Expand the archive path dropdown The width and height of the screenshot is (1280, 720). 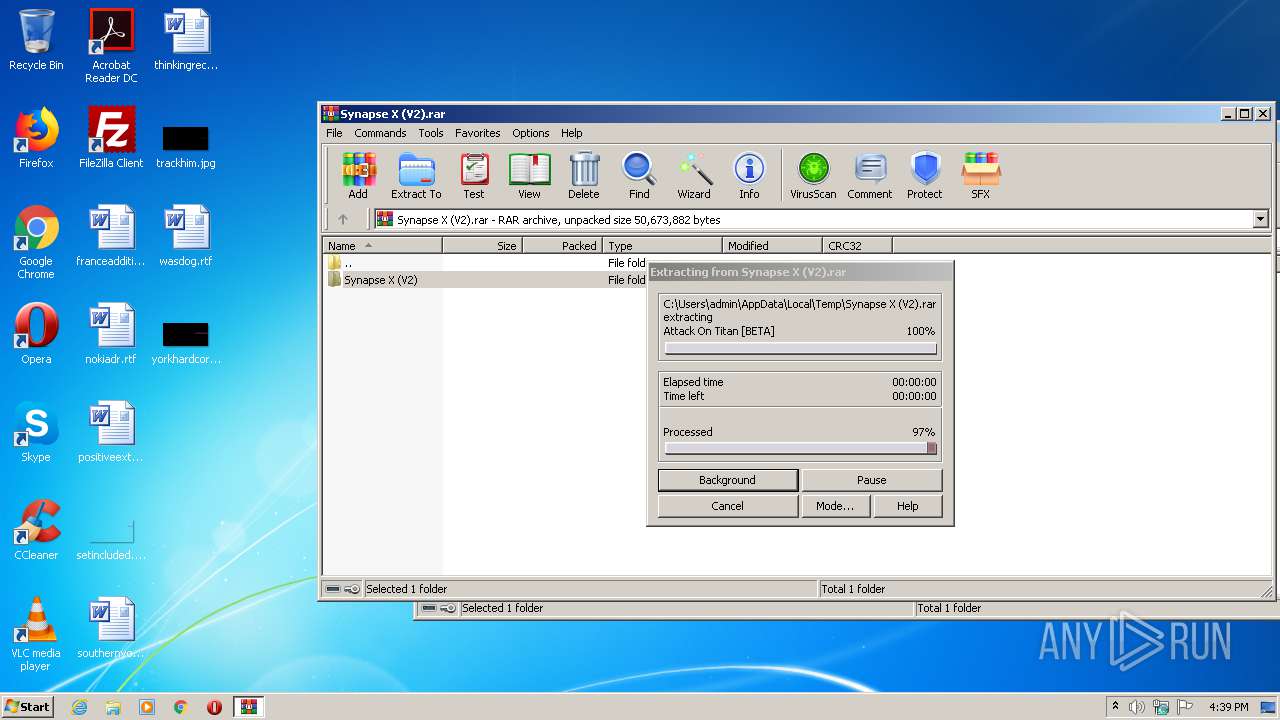(1260, 219)
